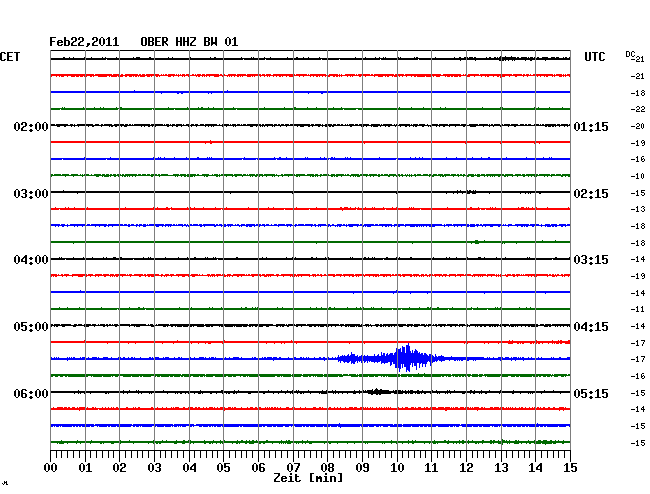
Task: Click the "Zeit [min]" axis title
Action: coord(308,478)
